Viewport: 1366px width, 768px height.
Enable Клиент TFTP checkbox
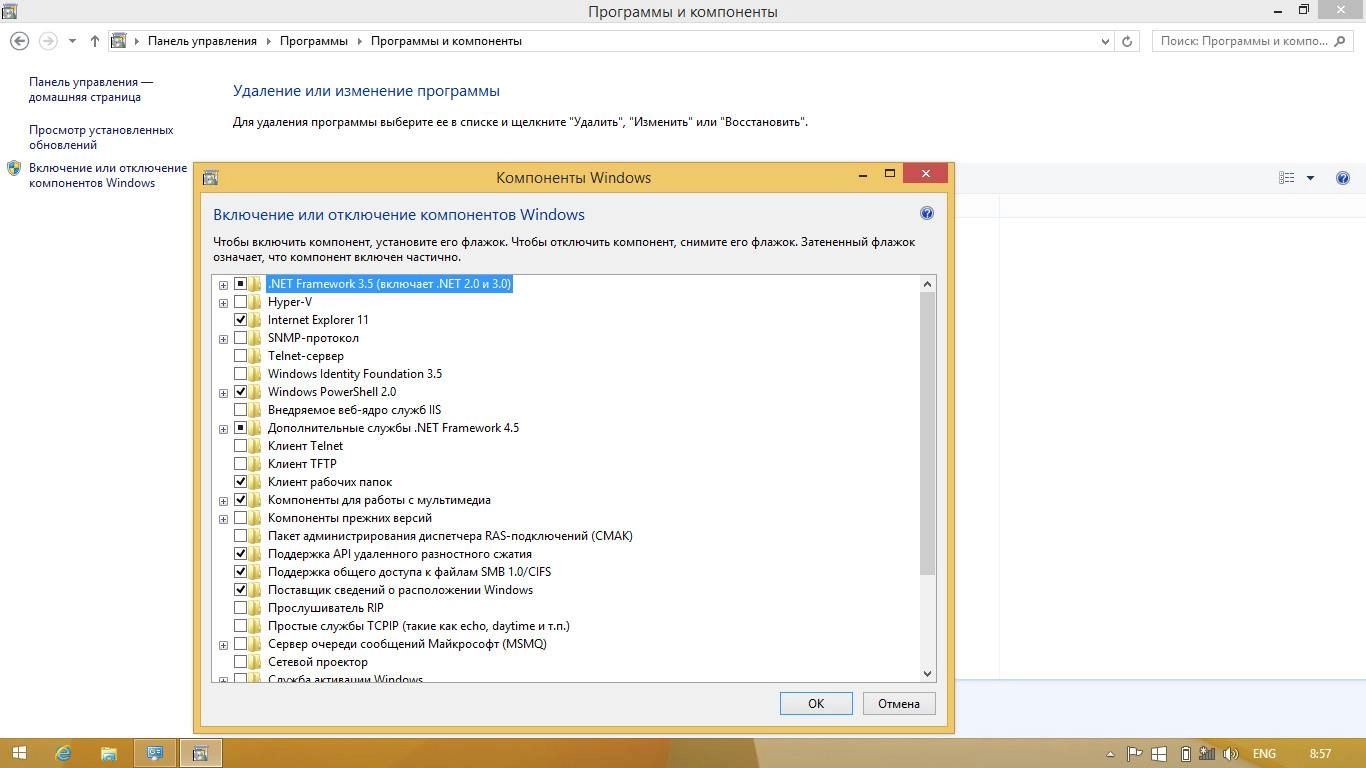pos(240,464)
